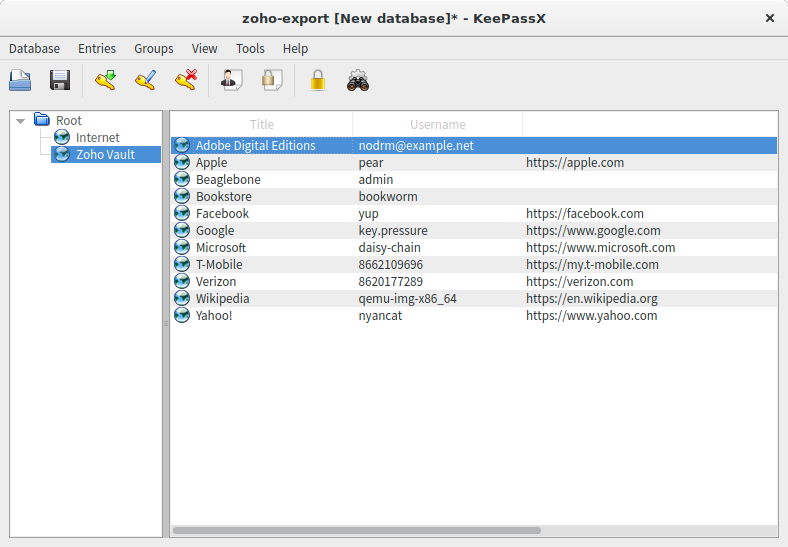Viewport: 788px width, 547px height.
Task: Select 'Adobe Digital Editions' entry title
Action: [256, 145]
